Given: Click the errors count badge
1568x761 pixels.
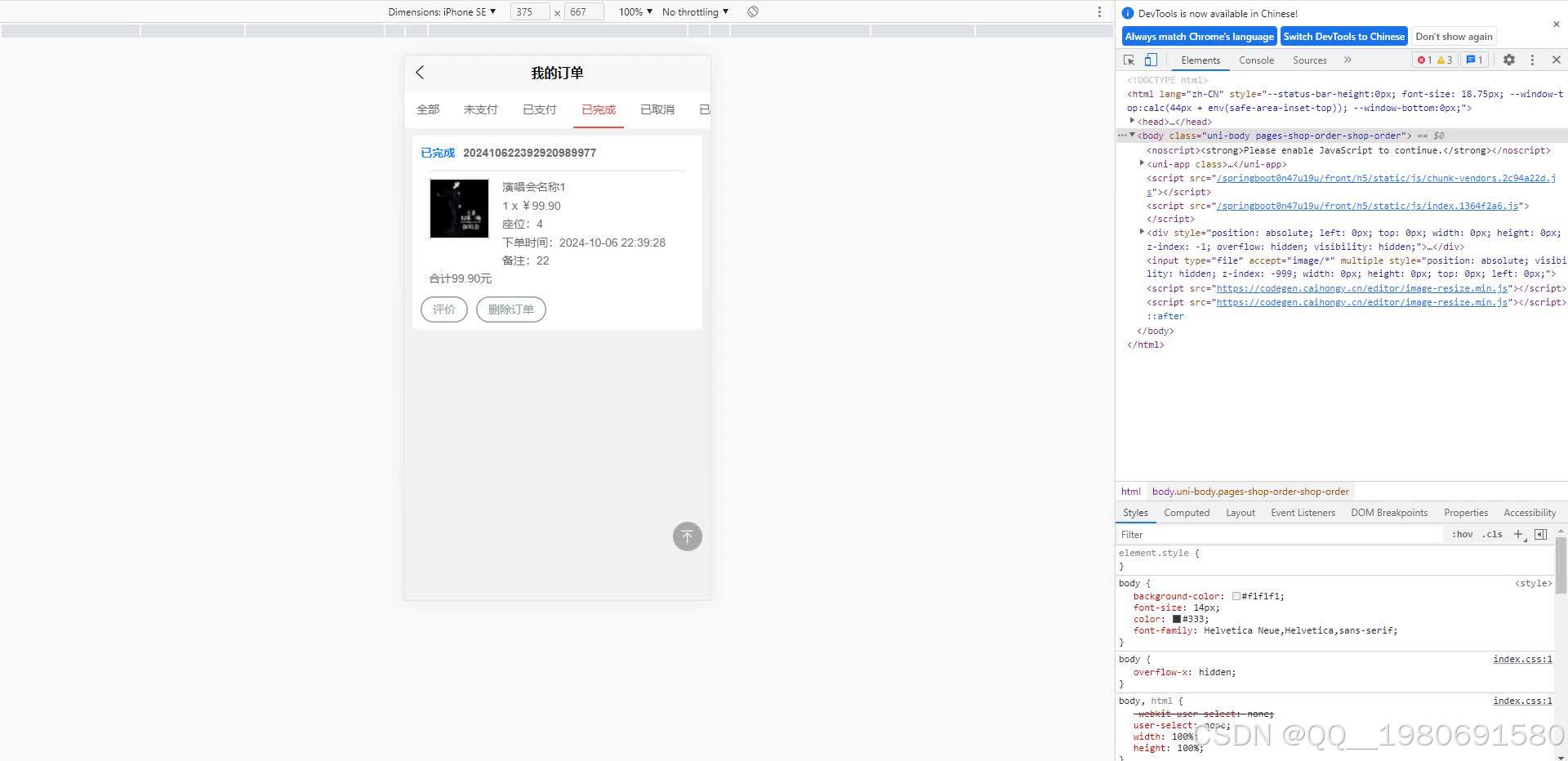Looking at the screenshot, I should point(1424,60).
